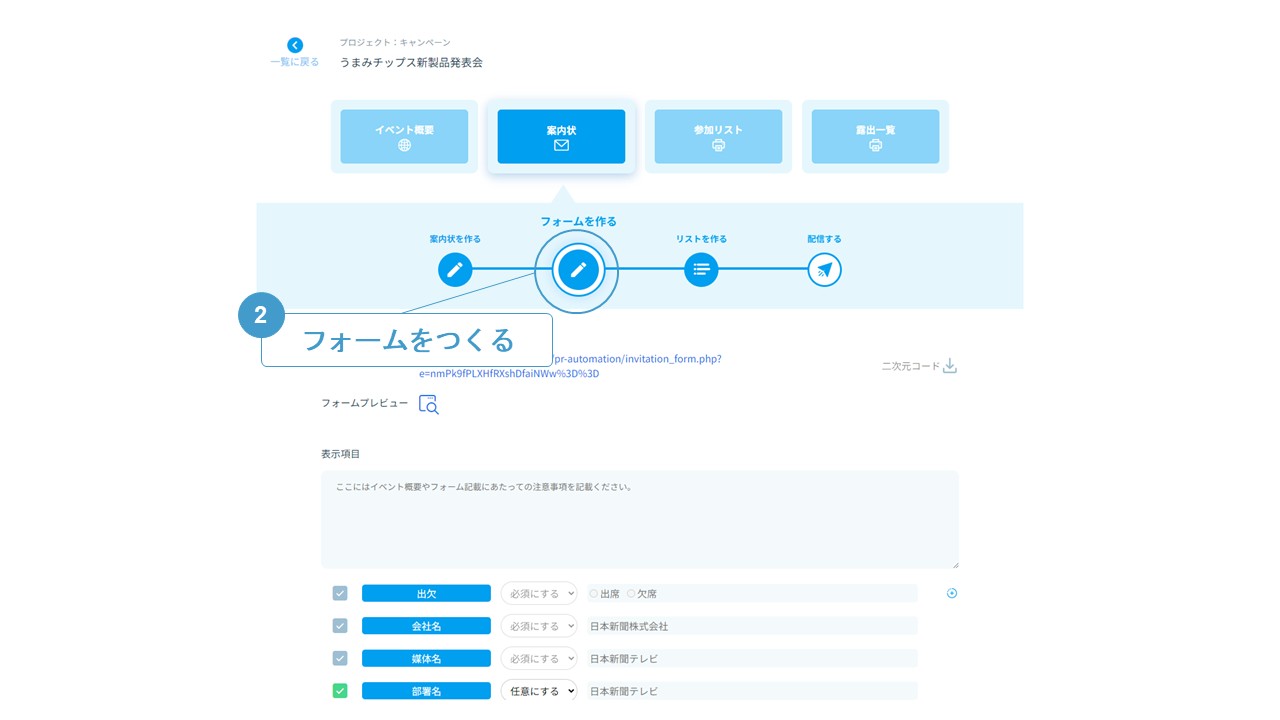Open the 出欠 required setting dropdown
Screen dimensions: 1280x720
(539, 593)
